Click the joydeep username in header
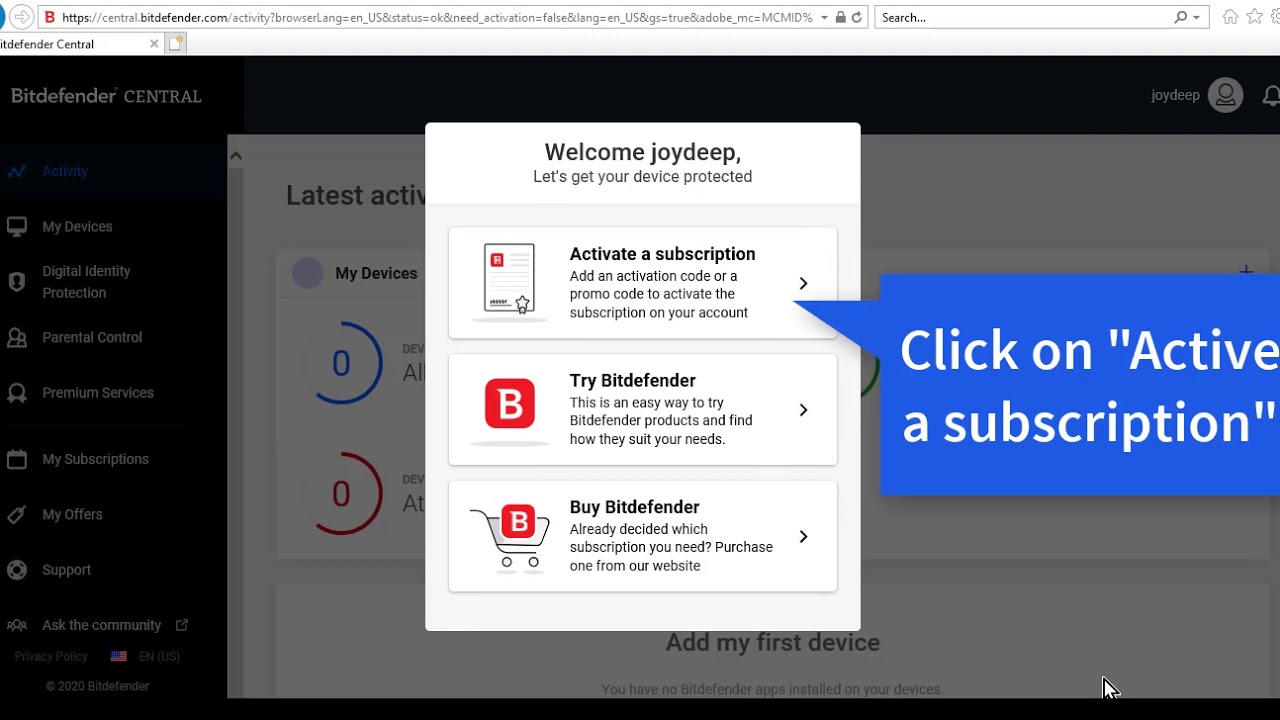Viewport: 1280px width, 720px height. [1175, 96]
